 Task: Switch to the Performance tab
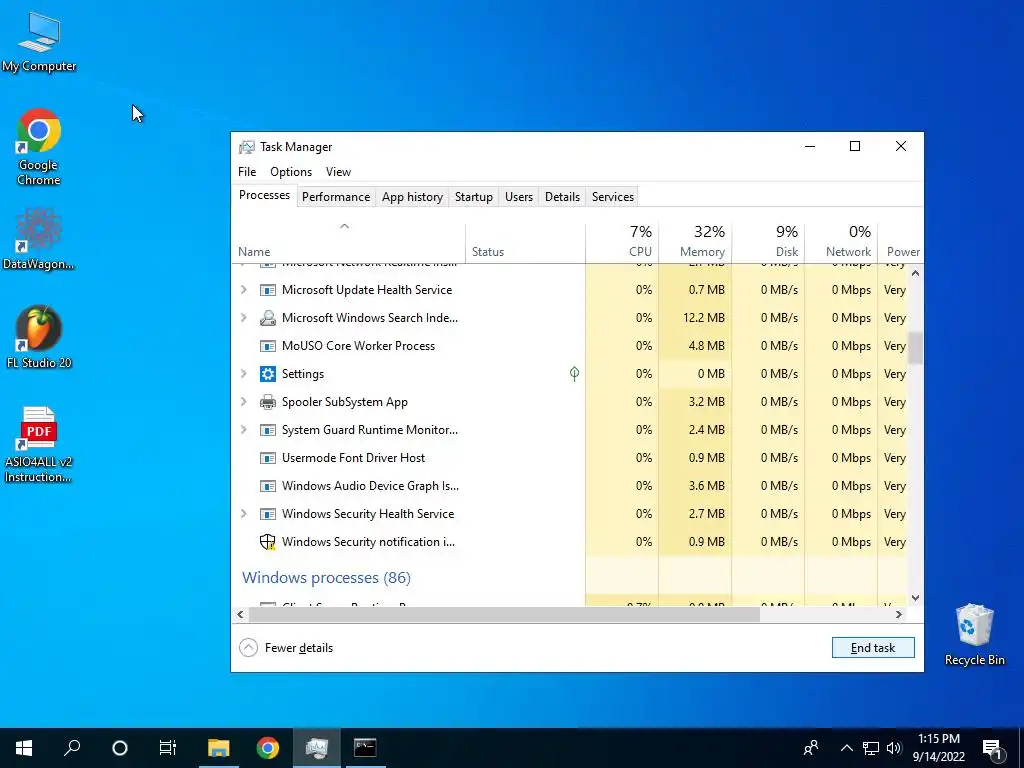coord(336,197)
